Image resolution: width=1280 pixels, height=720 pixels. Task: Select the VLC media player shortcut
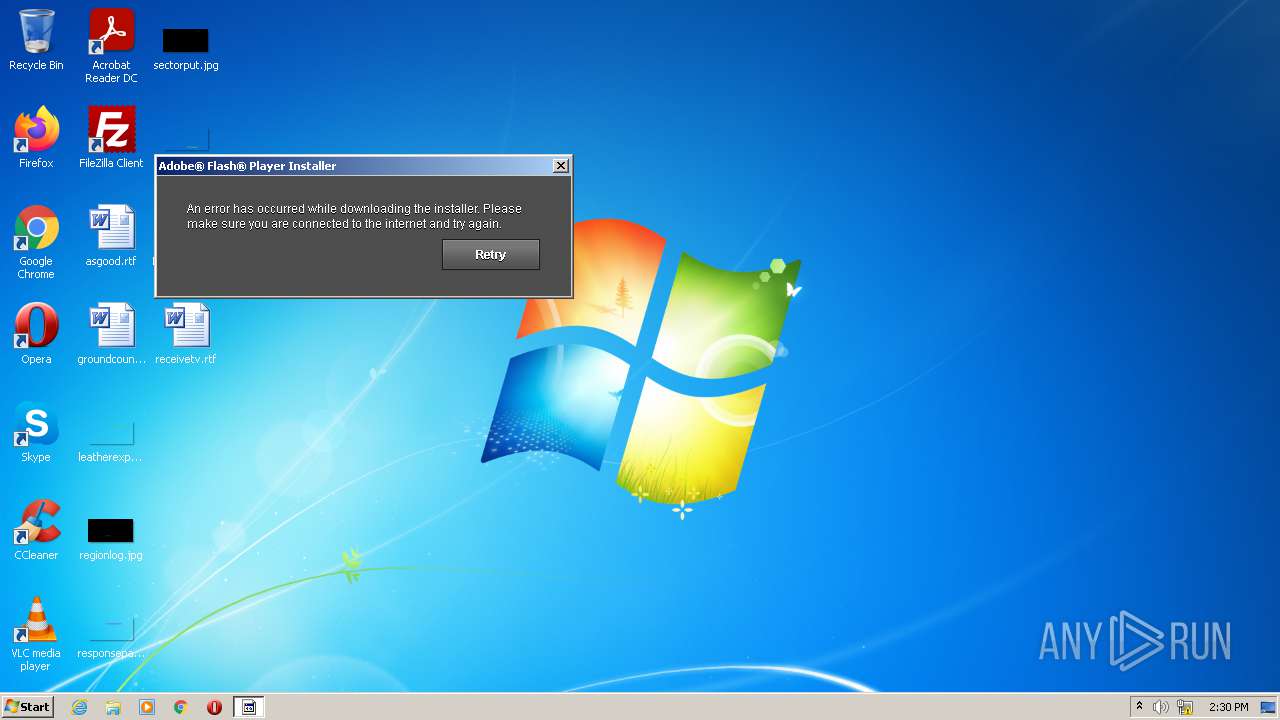coord(36,634)
